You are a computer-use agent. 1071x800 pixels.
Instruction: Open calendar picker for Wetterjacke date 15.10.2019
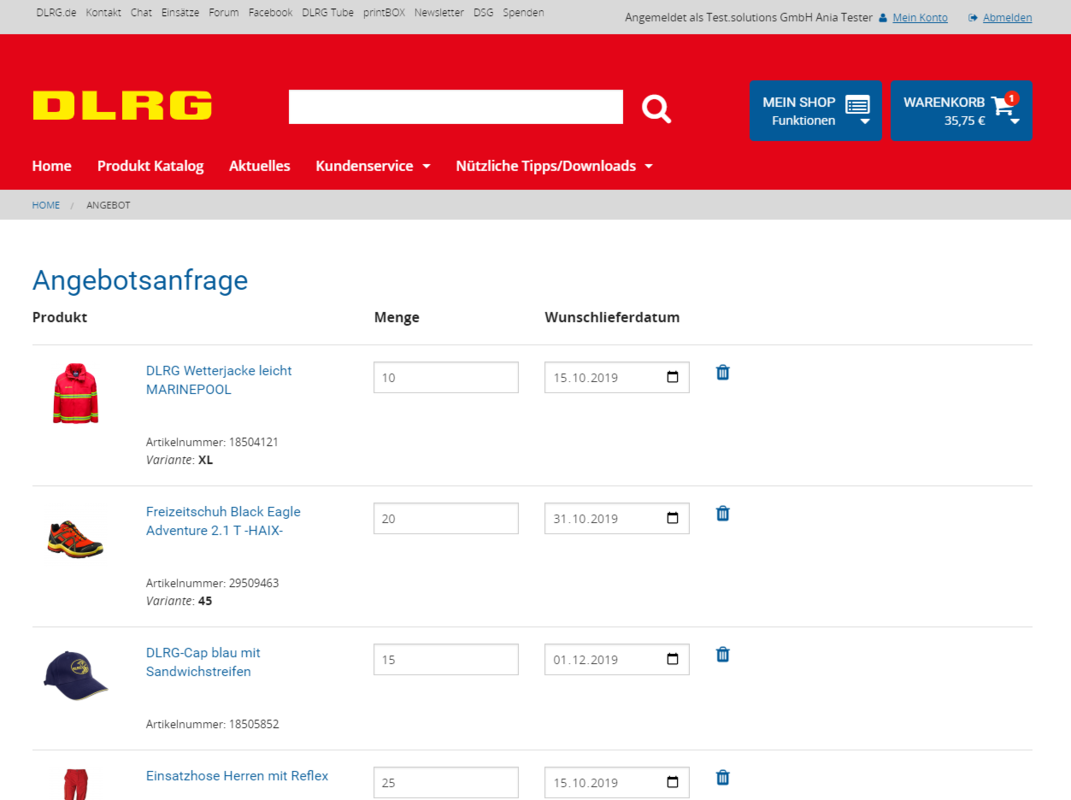click(x=672, y=377)
